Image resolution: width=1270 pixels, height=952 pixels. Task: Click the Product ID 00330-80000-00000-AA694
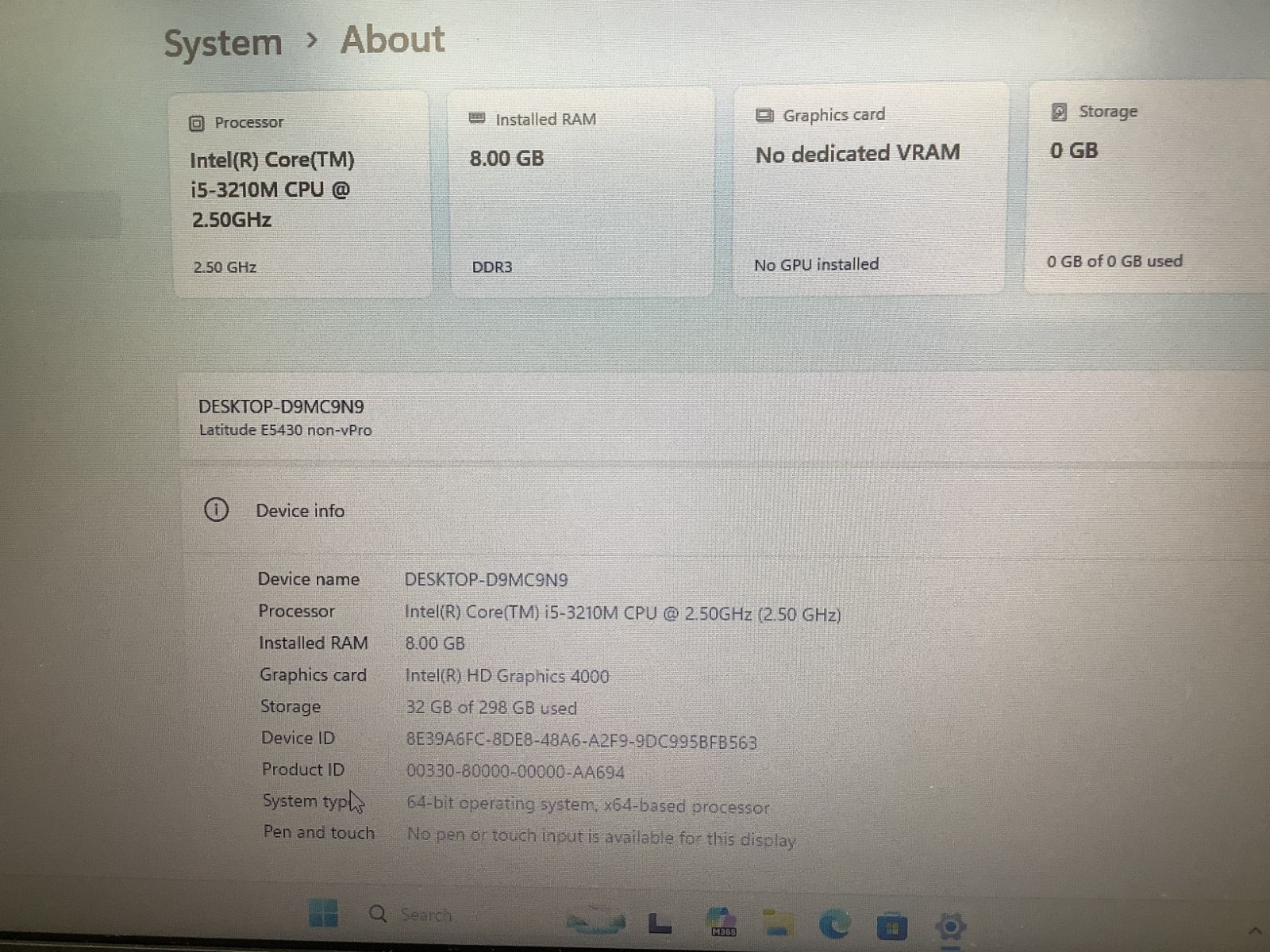[515, 771]
